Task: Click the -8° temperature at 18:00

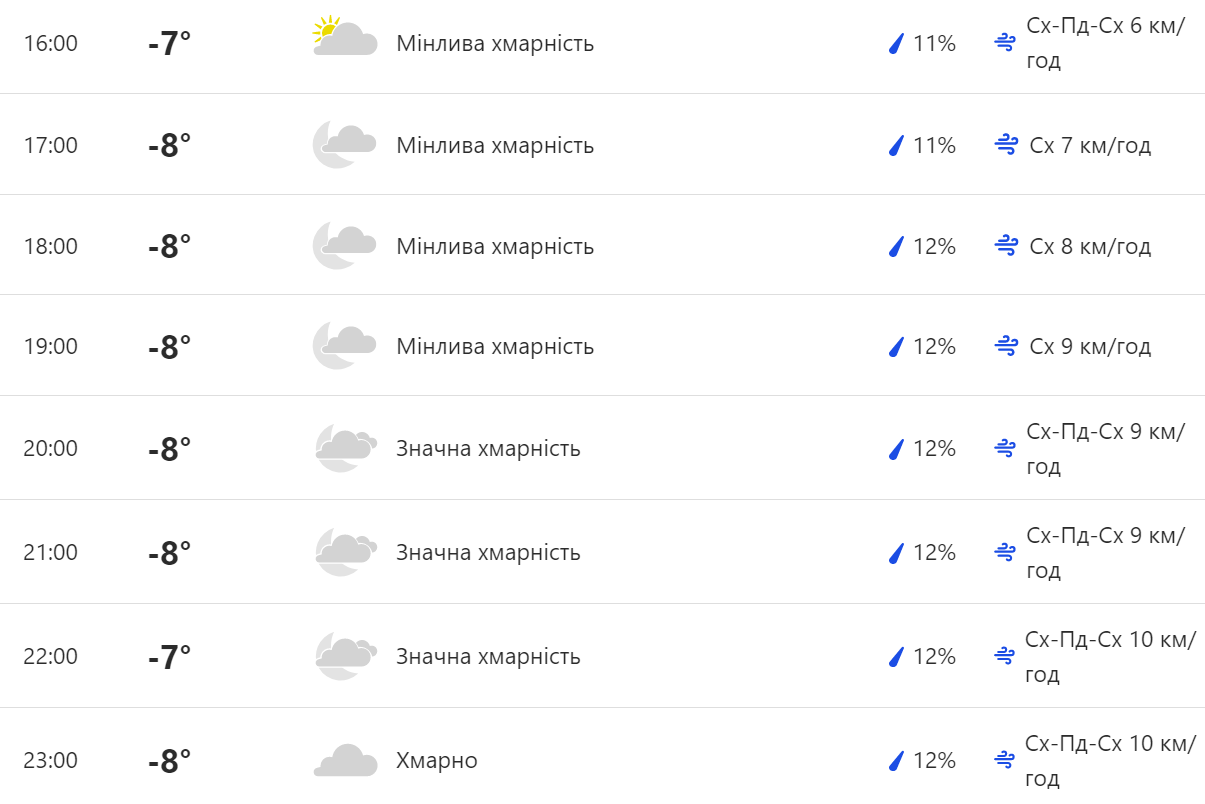Action: (169, 246)
